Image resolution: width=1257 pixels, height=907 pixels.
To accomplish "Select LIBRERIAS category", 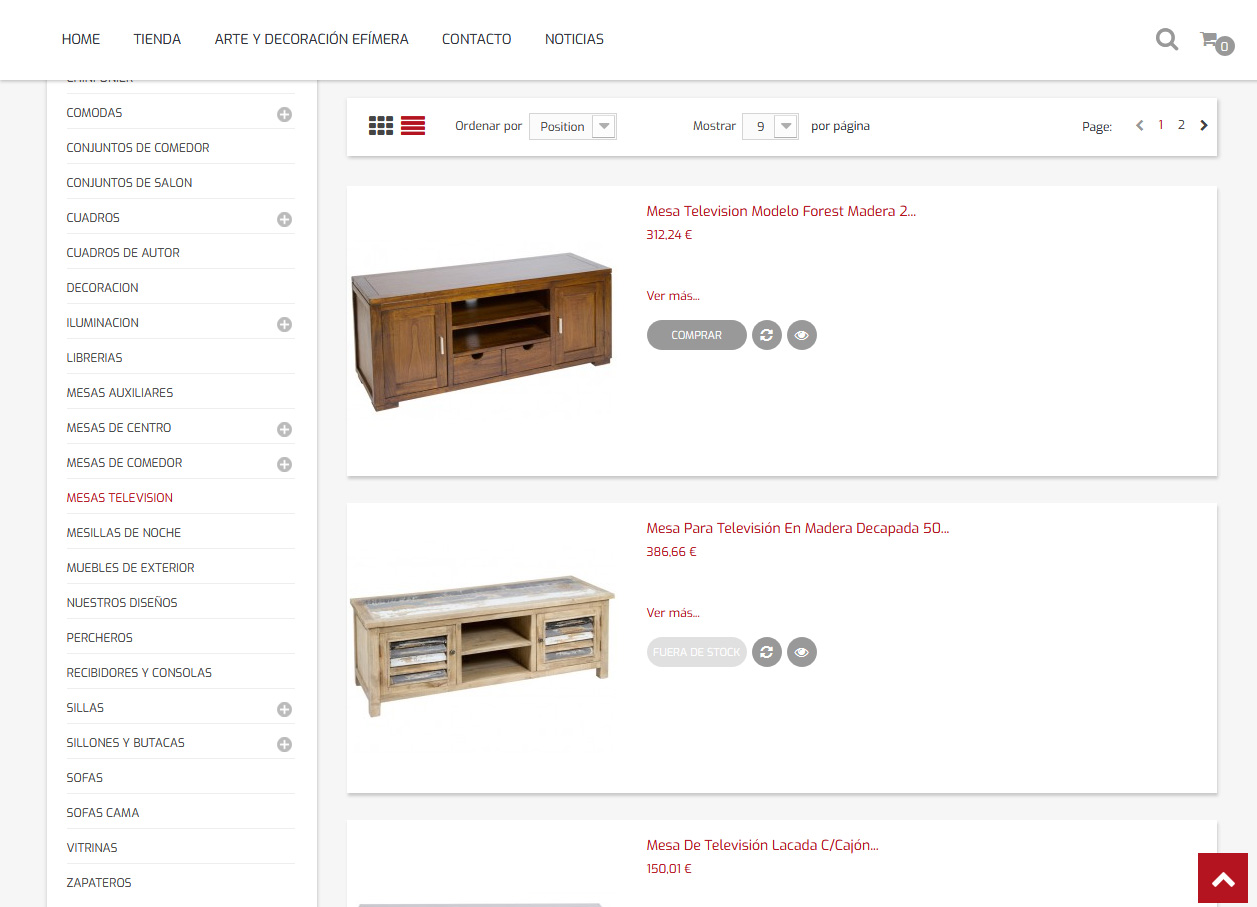I will coord(94,358).
